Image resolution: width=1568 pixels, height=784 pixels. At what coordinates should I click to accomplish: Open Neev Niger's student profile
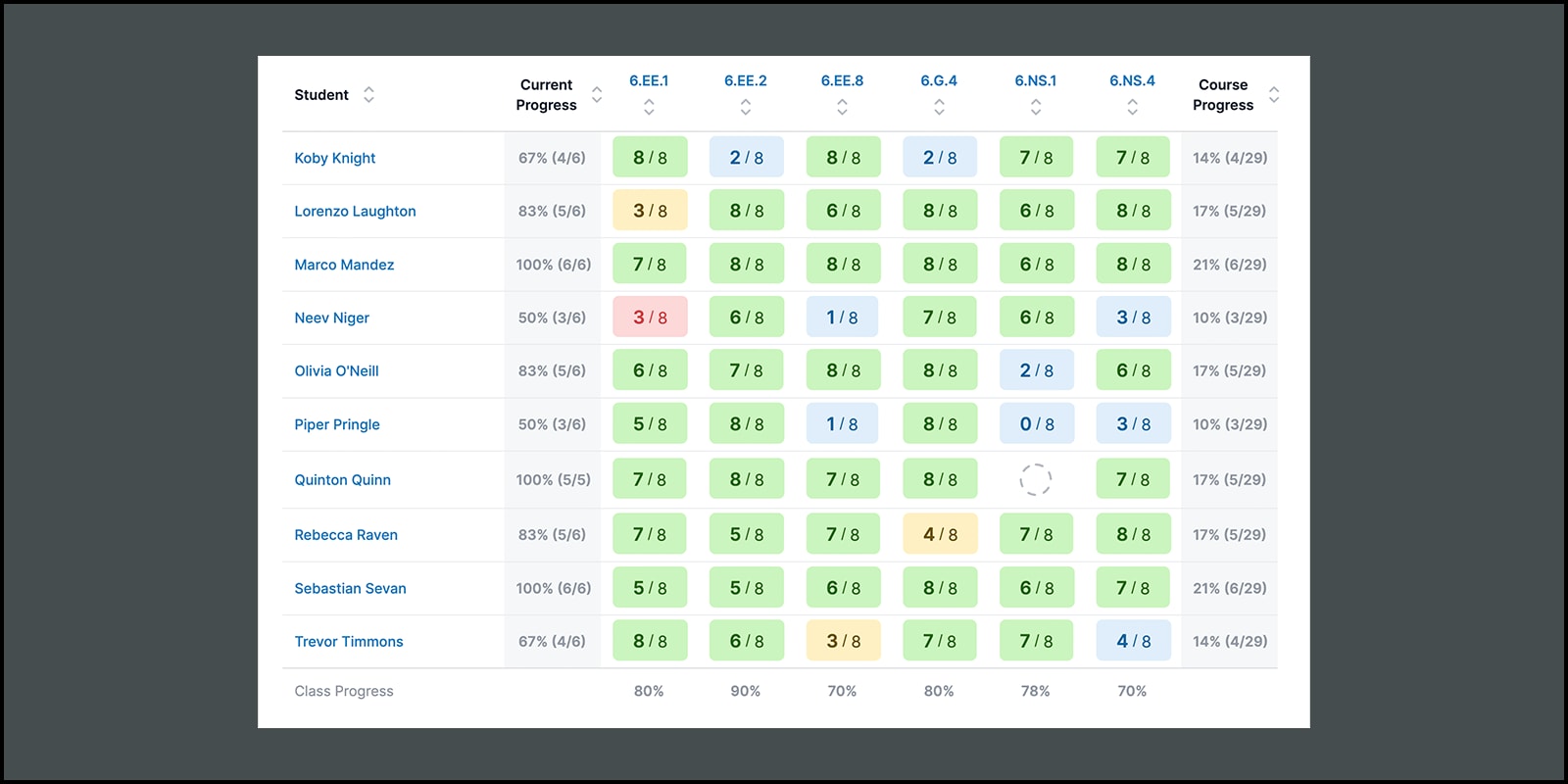[331, 318]
